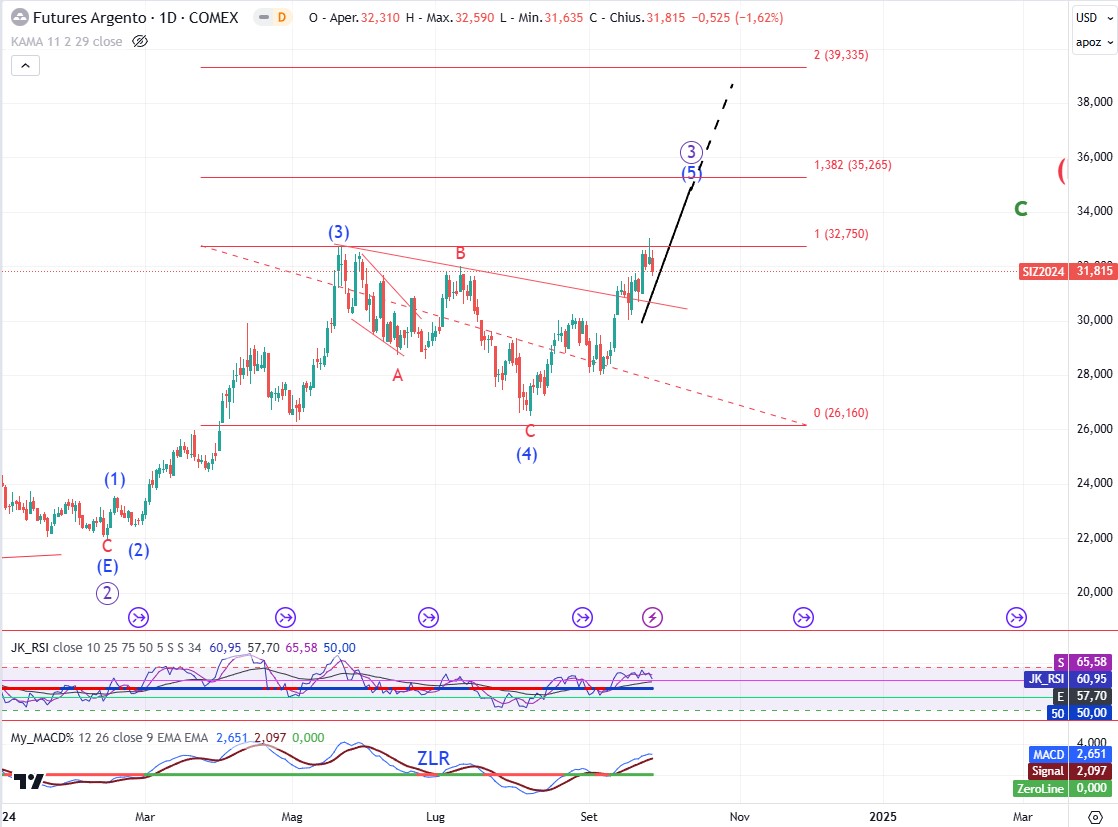The height and width of the screenshot is (827, 1118).
Task: Click the 20,000 price axis label
Action: click(x=1094, y=592)
